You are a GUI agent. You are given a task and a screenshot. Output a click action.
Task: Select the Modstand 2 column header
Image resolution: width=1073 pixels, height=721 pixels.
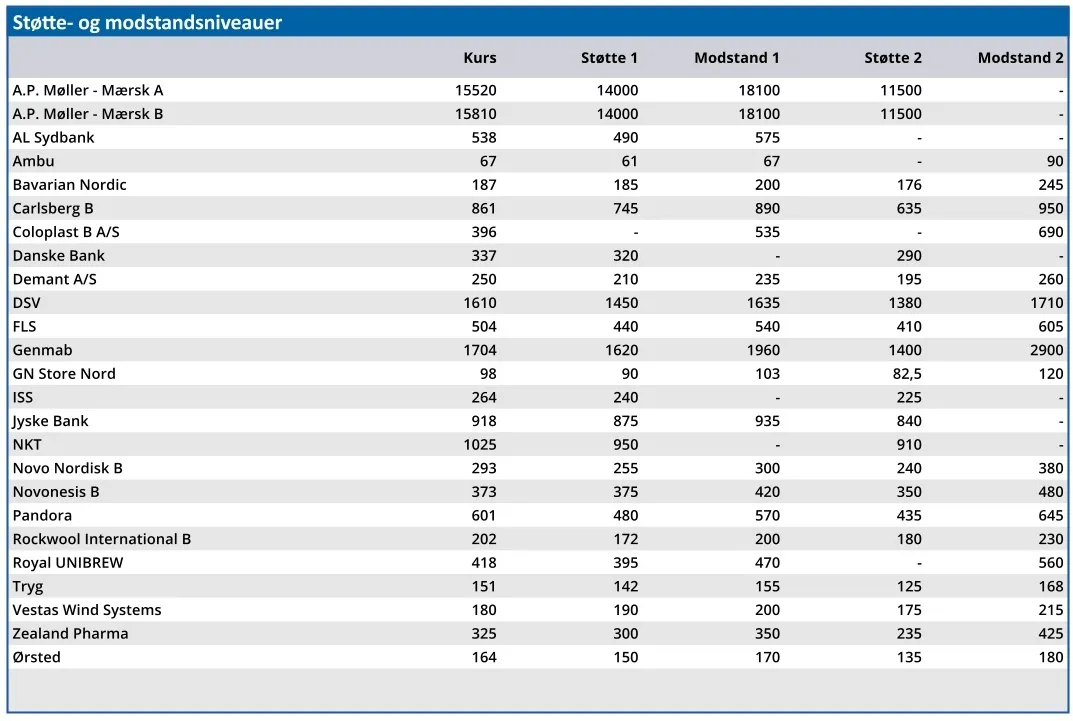point(1020,58)
